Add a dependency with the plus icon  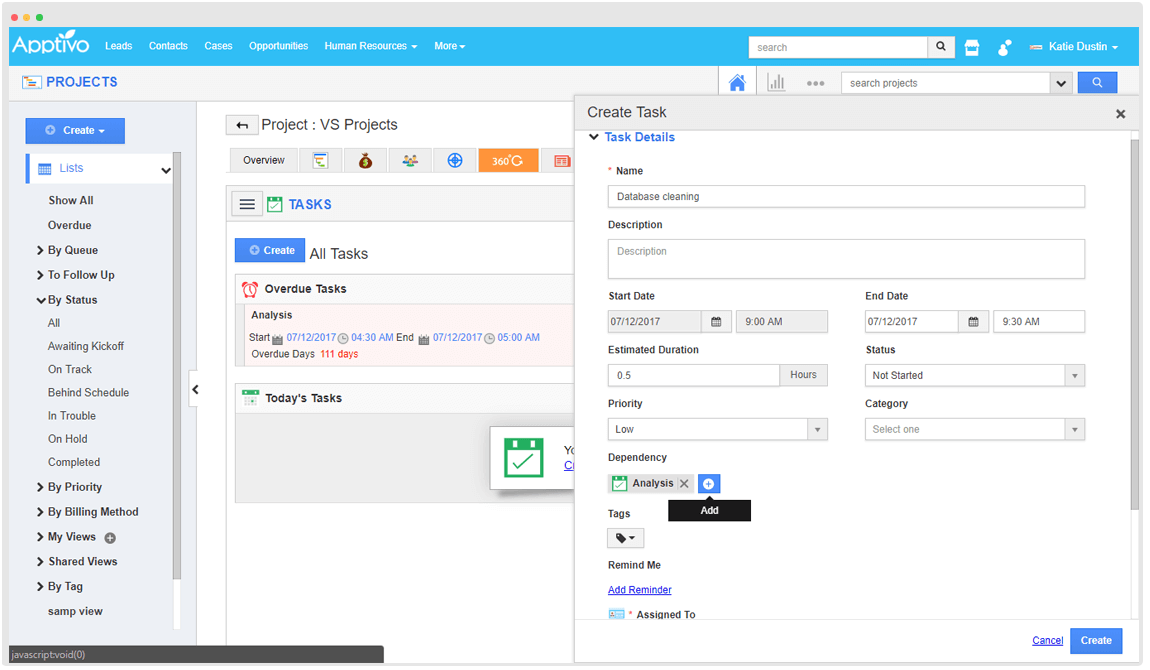pyautogui.click(x=708, y=484)
